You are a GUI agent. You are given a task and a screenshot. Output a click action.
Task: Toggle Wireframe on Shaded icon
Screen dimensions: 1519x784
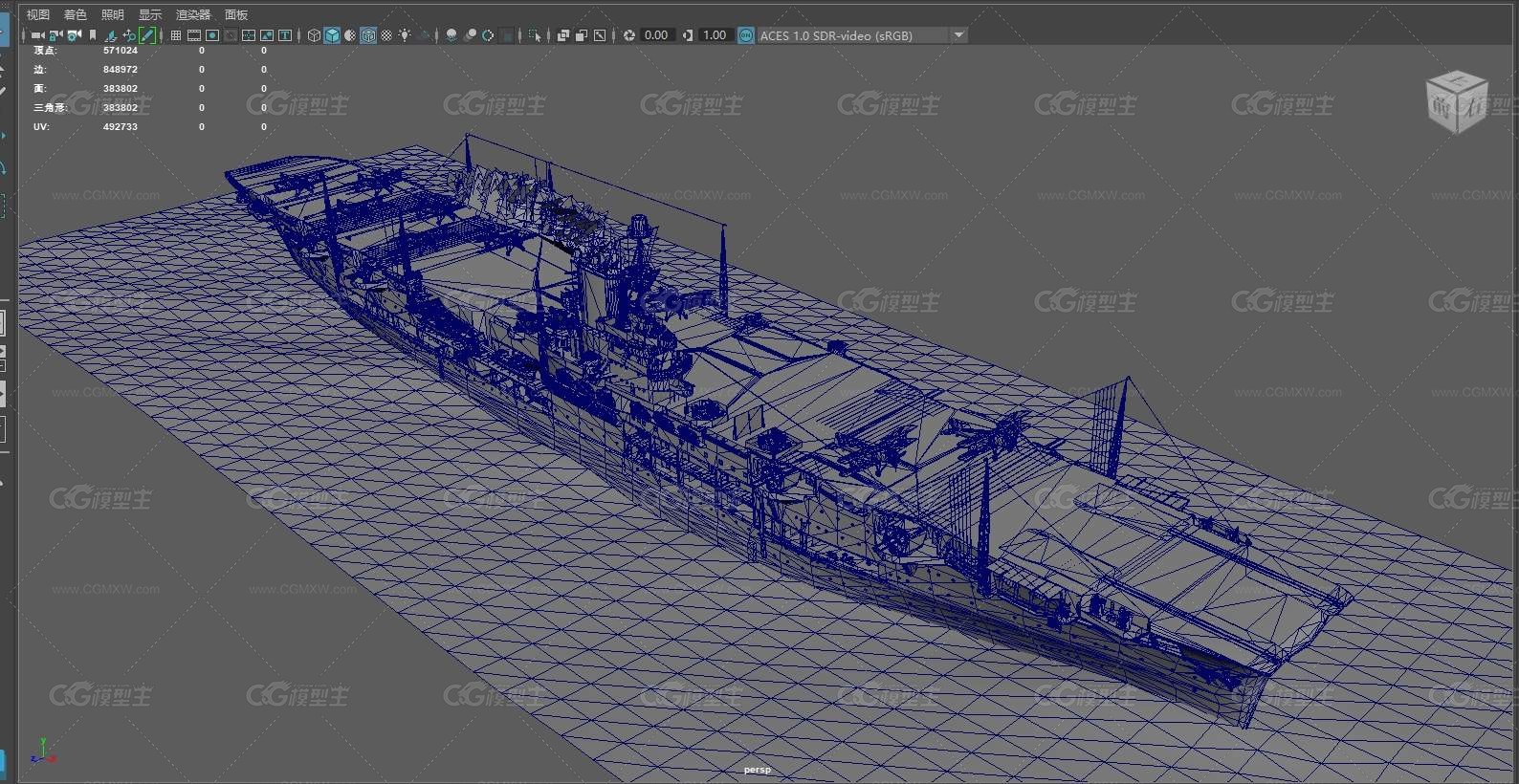pyautogui.click(x=368, y=35)
